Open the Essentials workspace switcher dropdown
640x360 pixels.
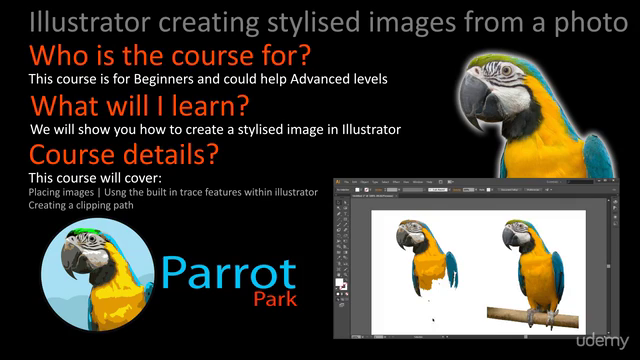[x=555, y=182]
